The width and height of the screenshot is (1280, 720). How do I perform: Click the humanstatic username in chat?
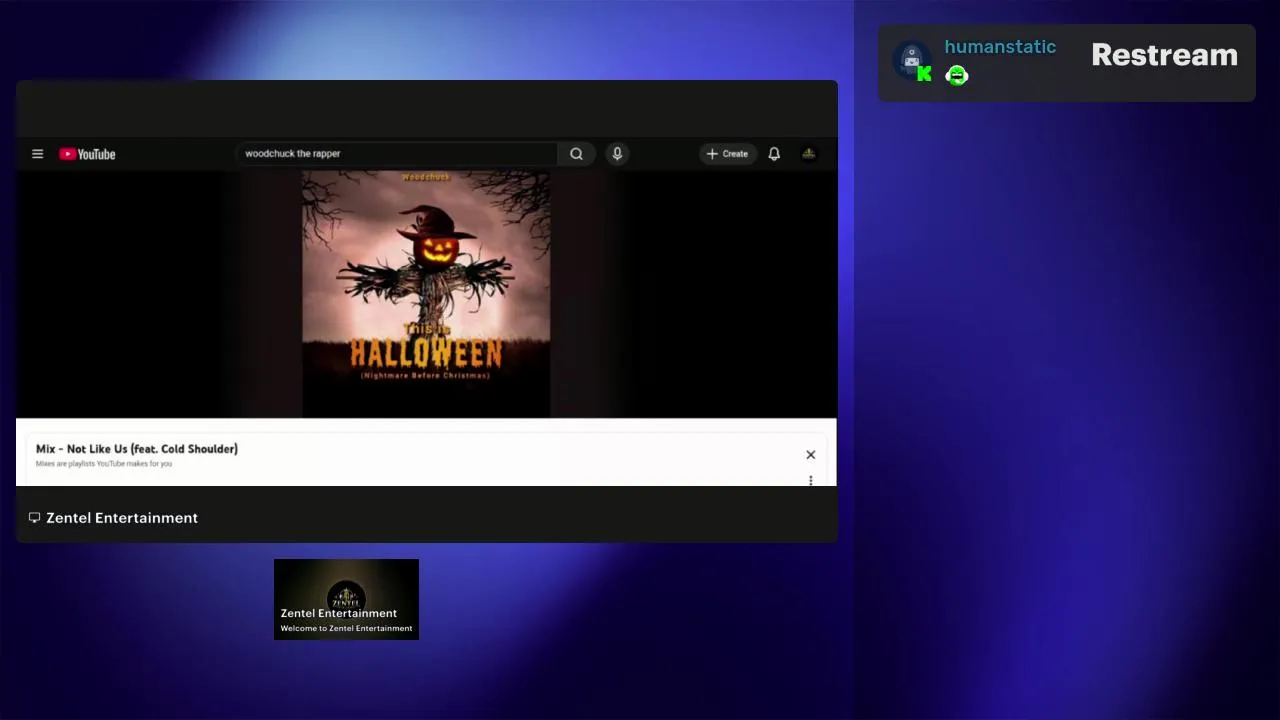[1000, 47]
